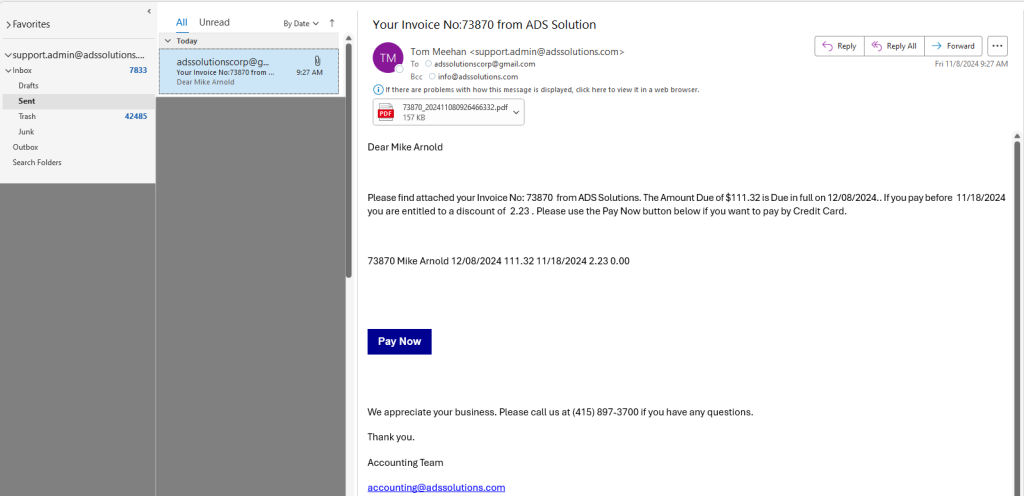1024x496 pixels.
Task: Select the adssolutionscorp message in the list
Action: coord(249,70)
